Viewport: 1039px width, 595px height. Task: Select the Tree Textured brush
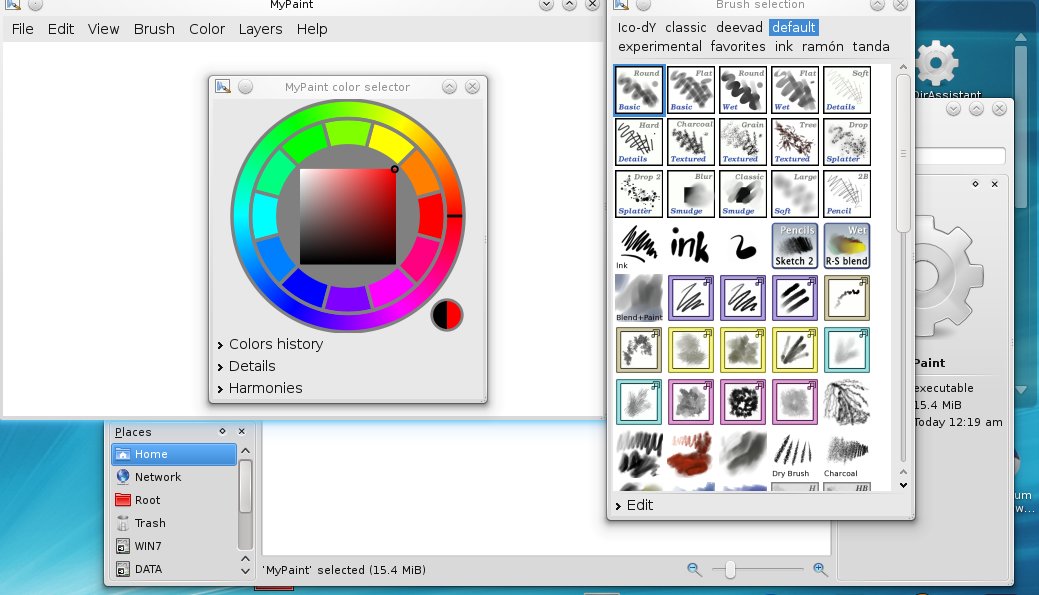[x=794, y=142]
